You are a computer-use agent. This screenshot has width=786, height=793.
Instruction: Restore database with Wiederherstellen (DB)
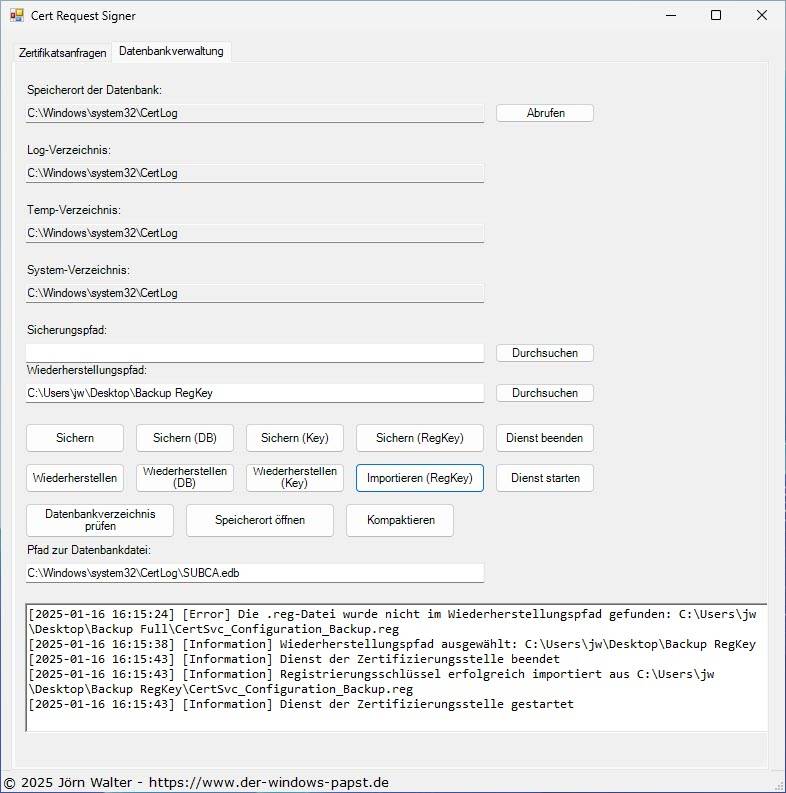[185, 478]
